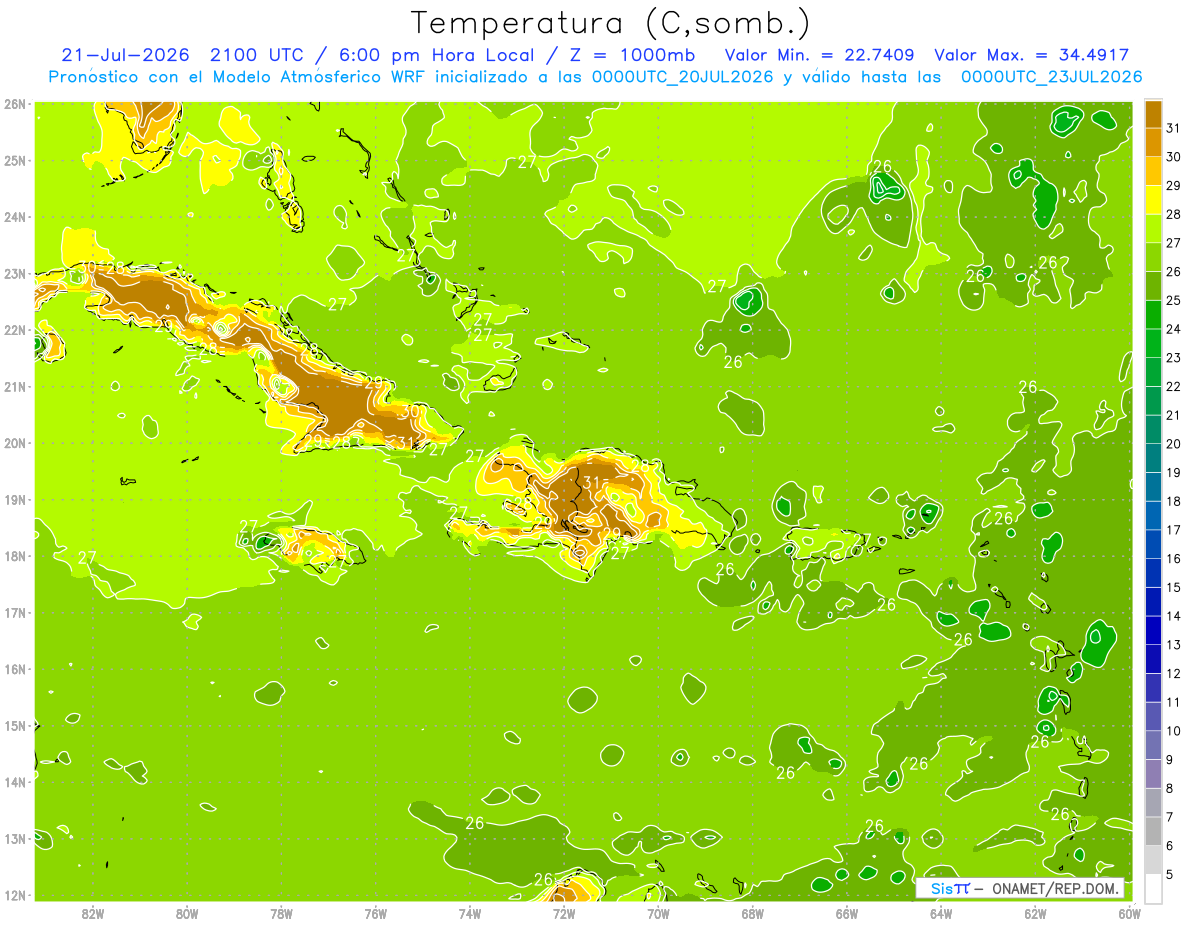Click the color bar label 29
Screen dimensions: 1200x927
click(1174, 185)
